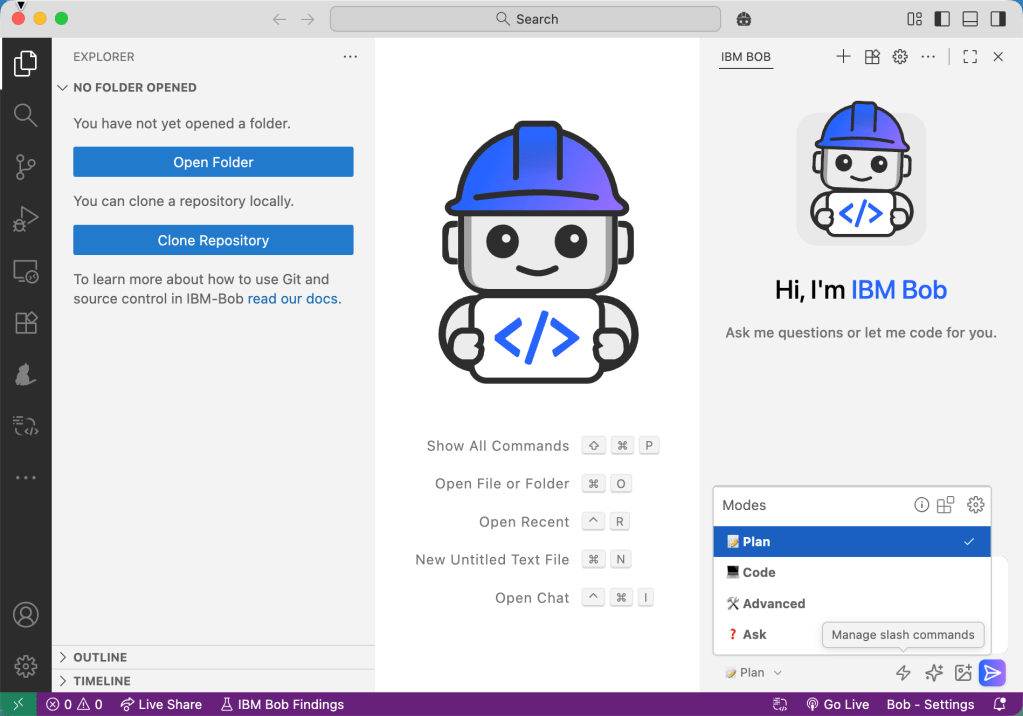Expand the OUTLINE section
The width and height of the screenshot is (1023, 716).
(x=100, y=657)
